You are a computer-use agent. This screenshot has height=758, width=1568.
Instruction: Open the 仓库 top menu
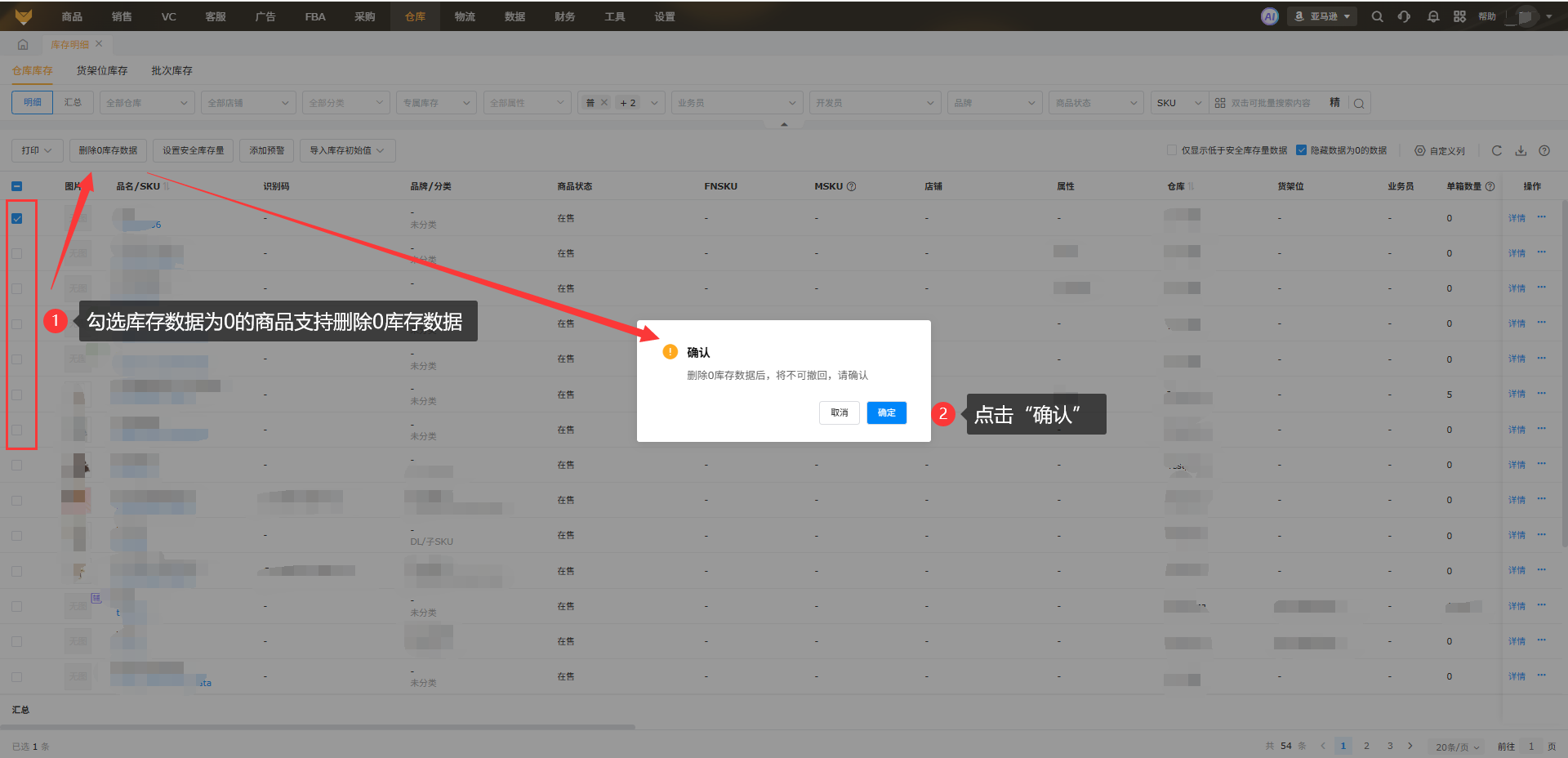[x=415, y=16]
